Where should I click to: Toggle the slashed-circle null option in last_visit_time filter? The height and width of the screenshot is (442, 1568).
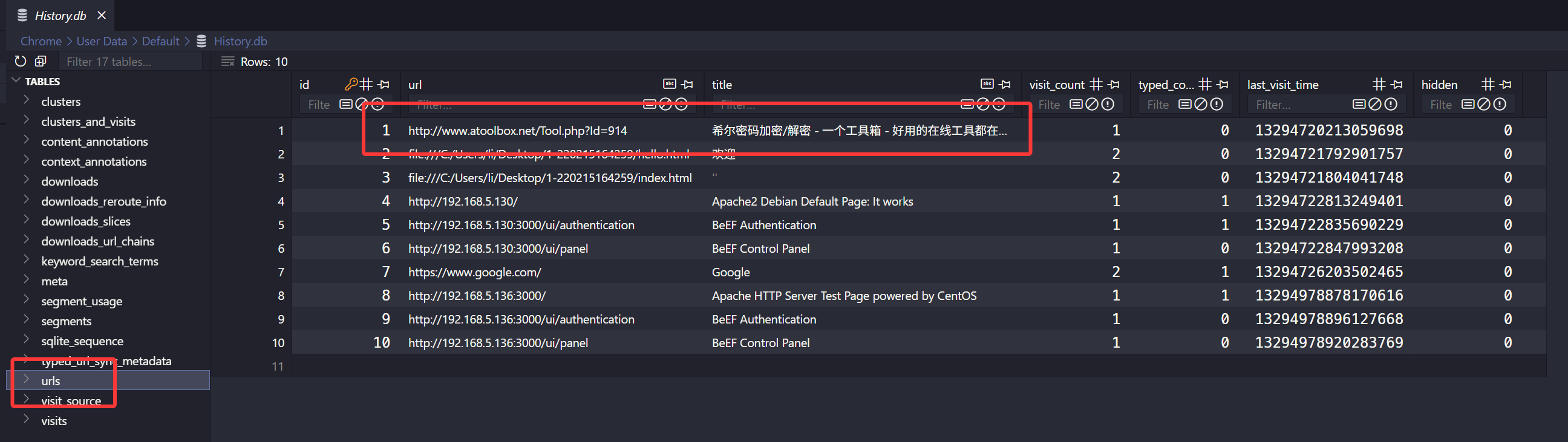pos(1375,104)
